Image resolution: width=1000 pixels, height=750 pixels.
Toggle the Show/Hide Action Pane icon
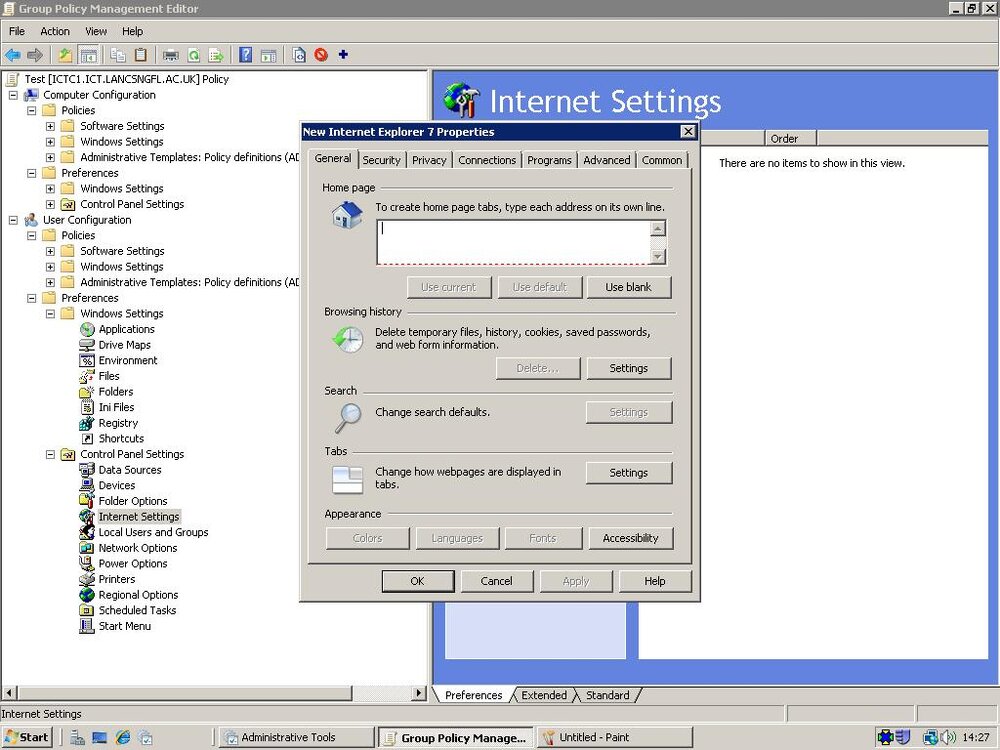pos(268,55)
